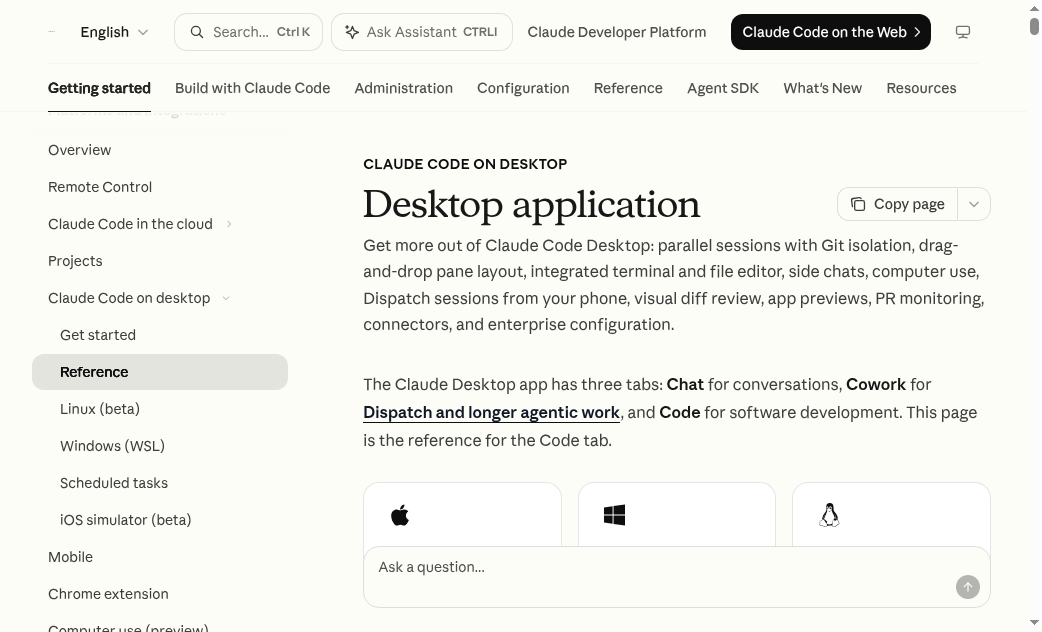This screenshot has width=1042, height=632.
Task: Open Claude Developer Platform link
Action: coord(617,32)
